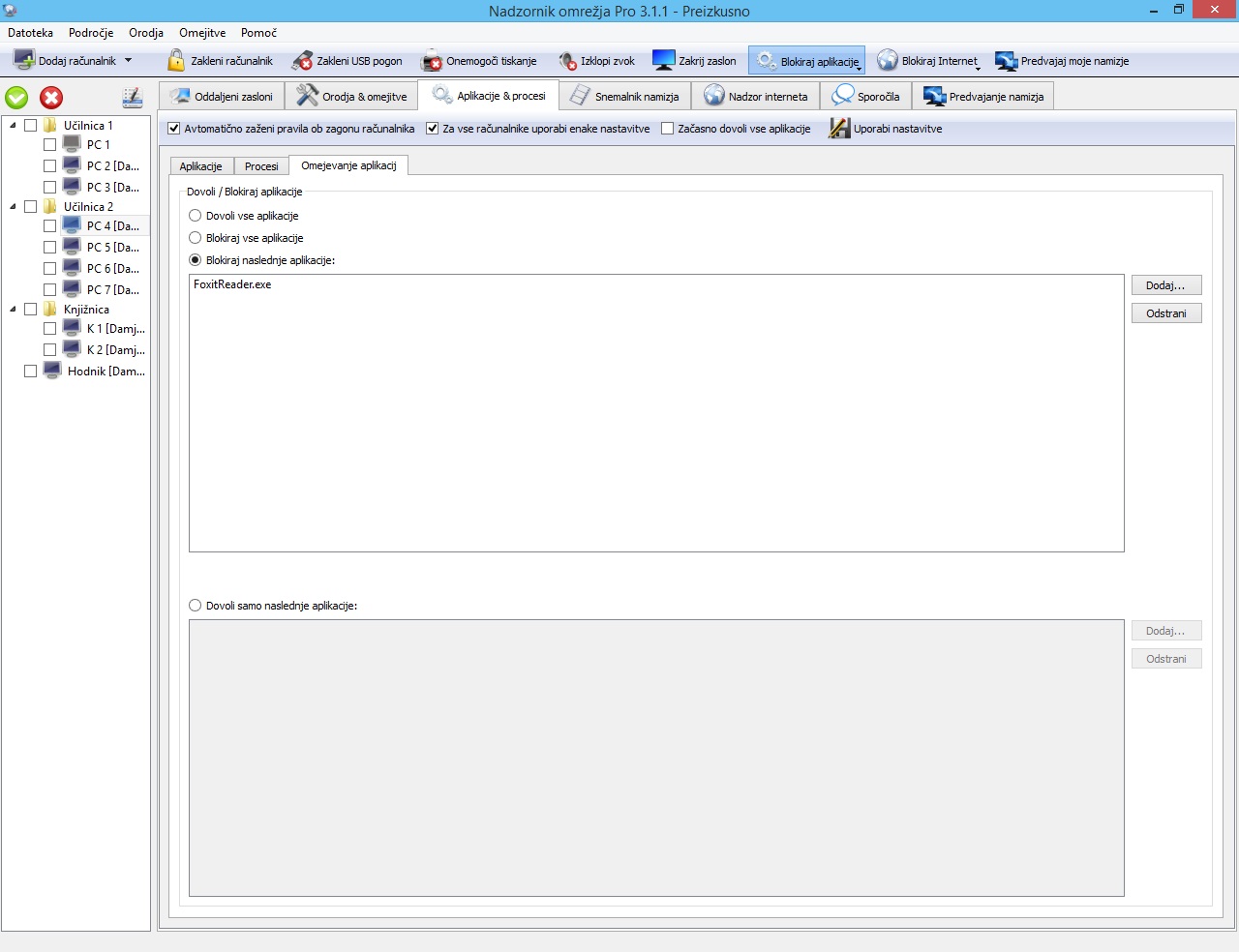This screenshot has height=952, width=1239.
Task: Enable Začasno dovoli vse aplikacije checkbox
Action: (668, 129)
